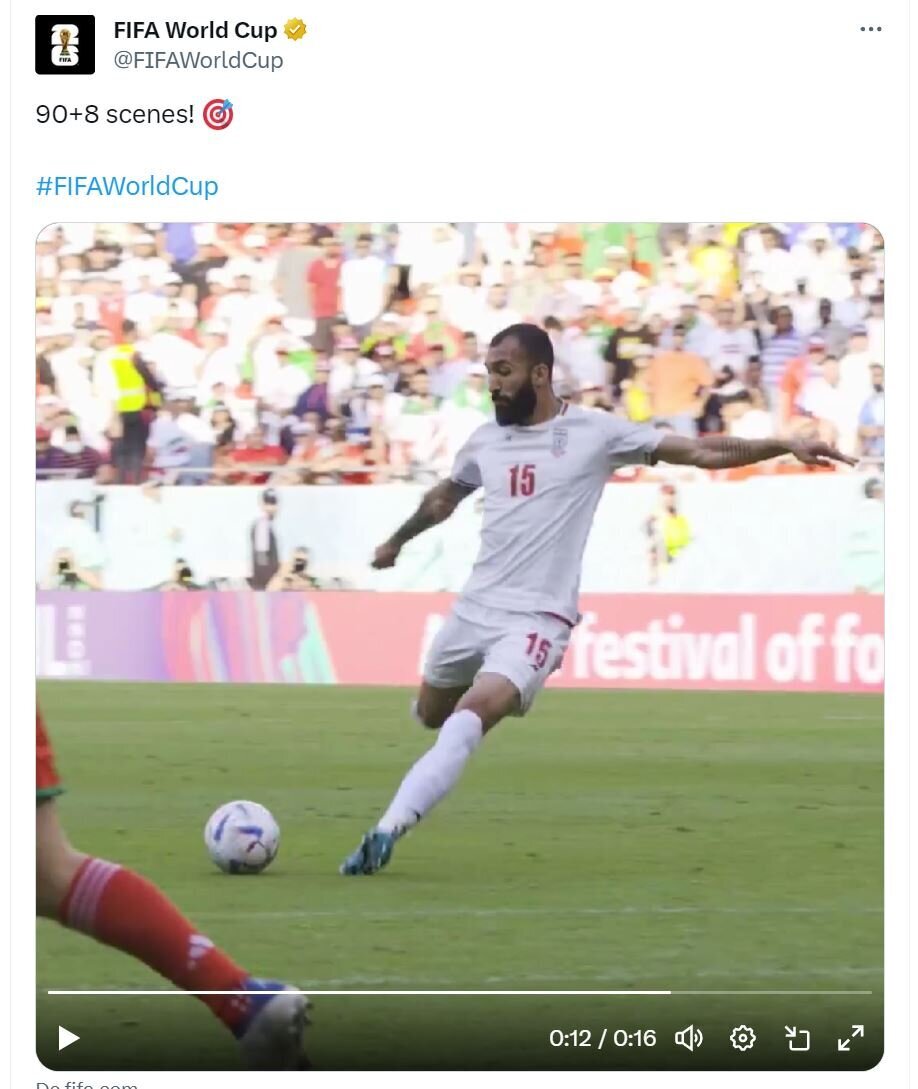Image resolution: width=918 pixels, height=1089 pixels.
Task: Mute the video volume
Action: coord(688,1038)
